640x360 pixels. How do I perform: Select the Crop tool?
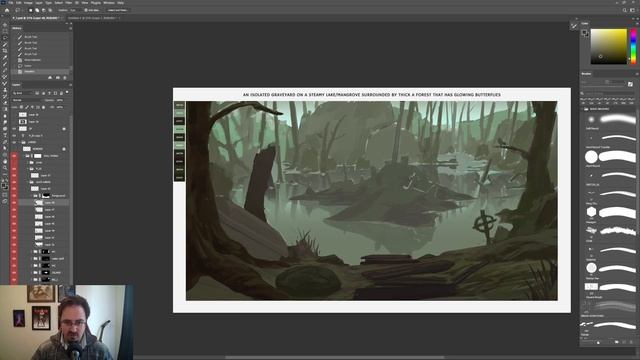coord(5,51)
